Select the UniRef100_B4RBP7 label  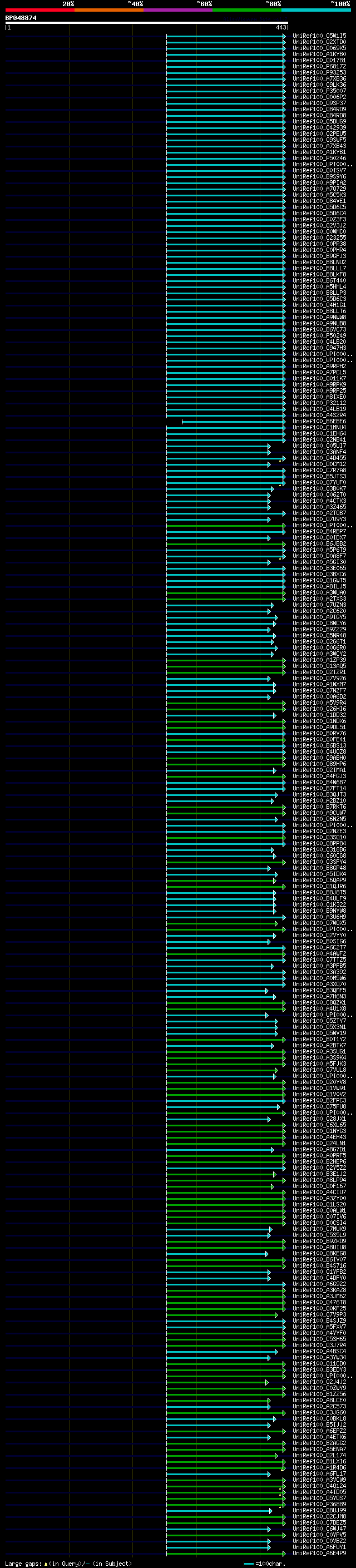tap(319, 531)
